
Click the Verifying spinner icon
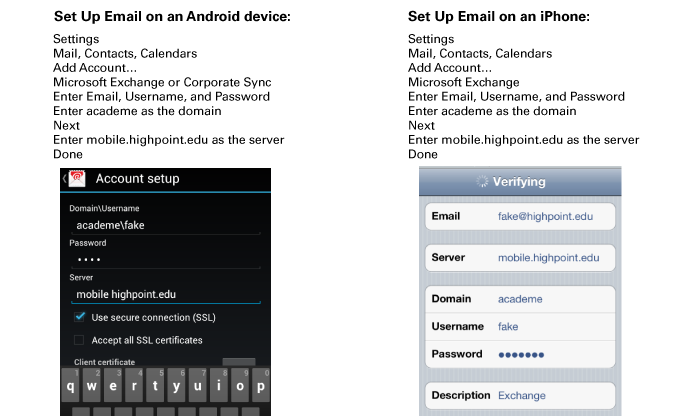pos(483,182)
